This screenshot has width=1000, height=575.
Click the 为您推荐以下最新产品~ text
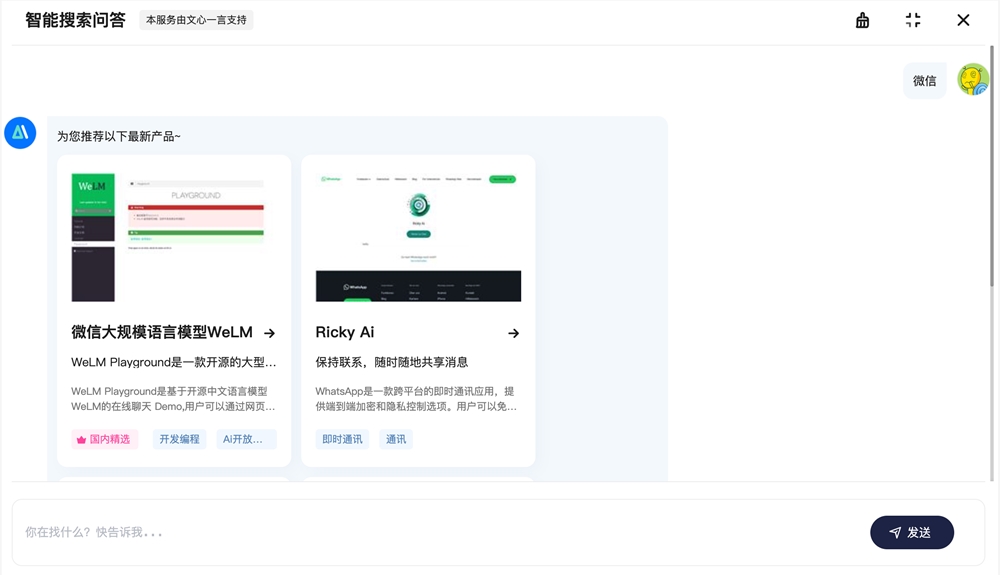point(119,136)
